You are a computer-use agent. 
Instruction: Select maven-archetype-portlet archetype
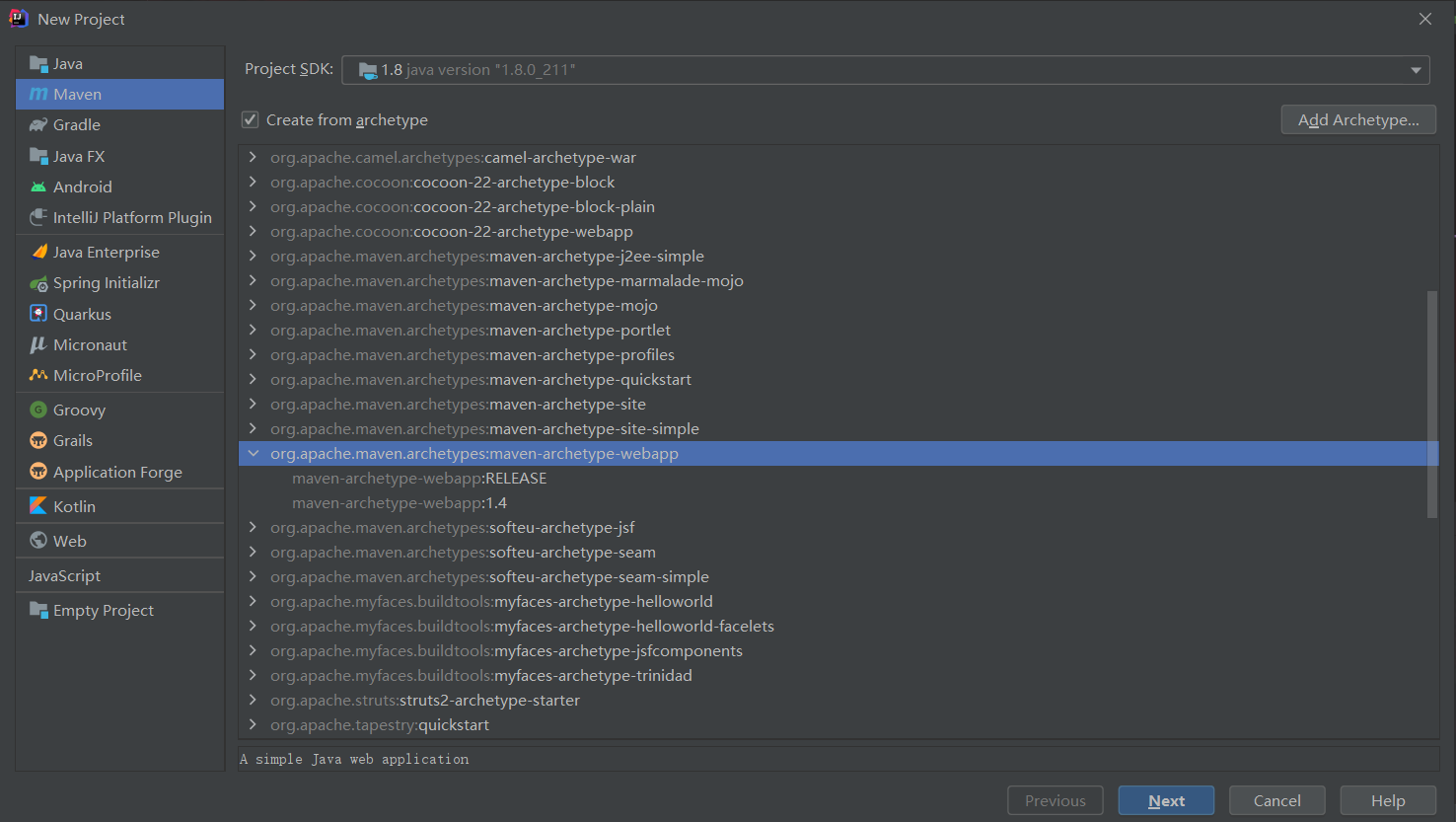(471, 331)
